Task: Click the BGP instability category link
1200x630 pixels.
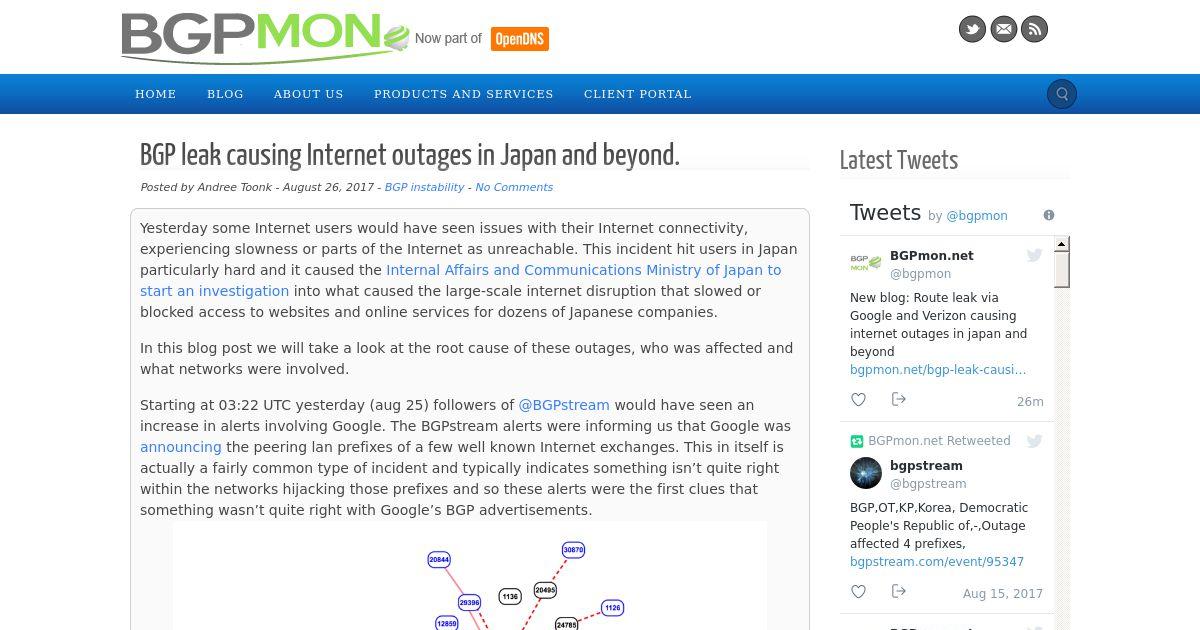Action: click(x=424, y=187)
